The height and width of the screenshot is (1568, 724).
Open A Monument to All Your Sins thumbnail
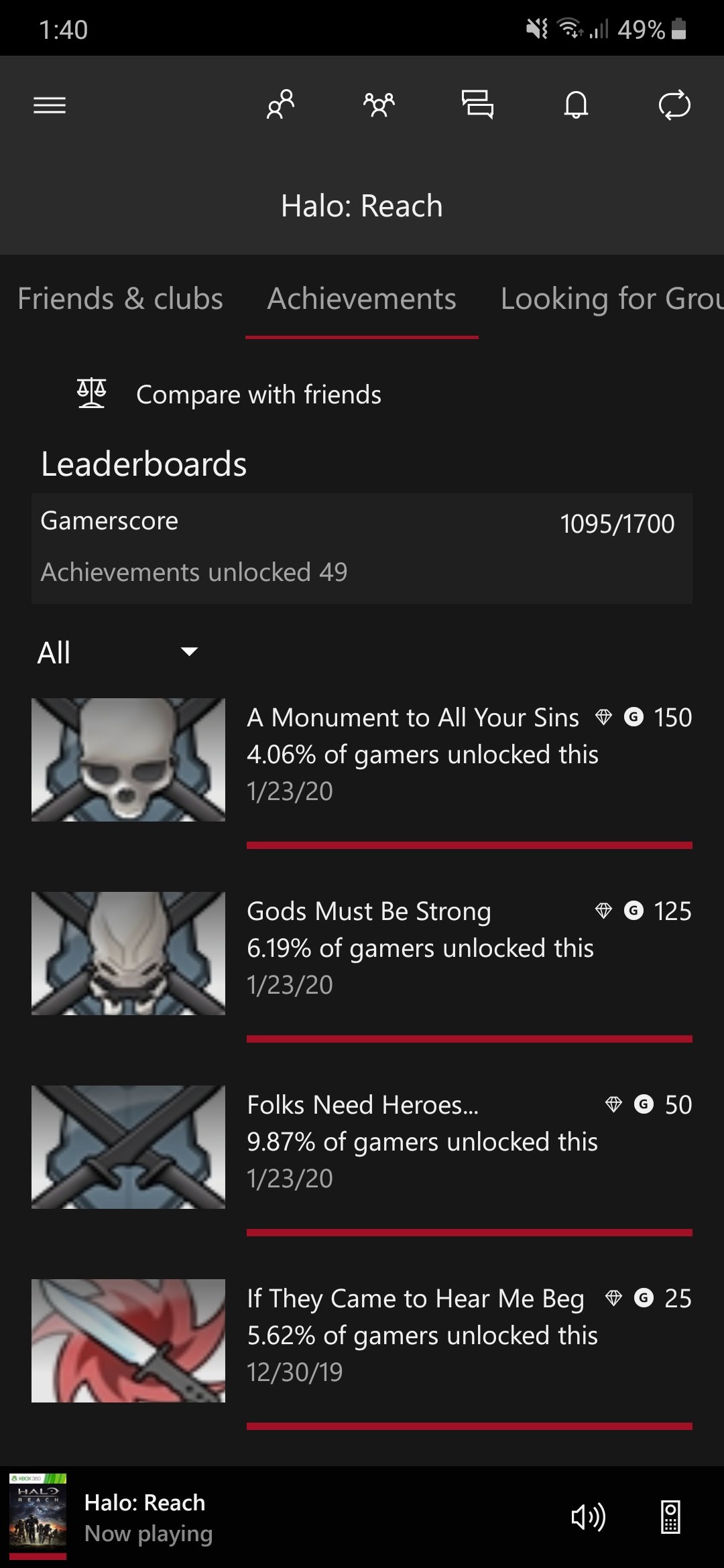pos(128,760)
